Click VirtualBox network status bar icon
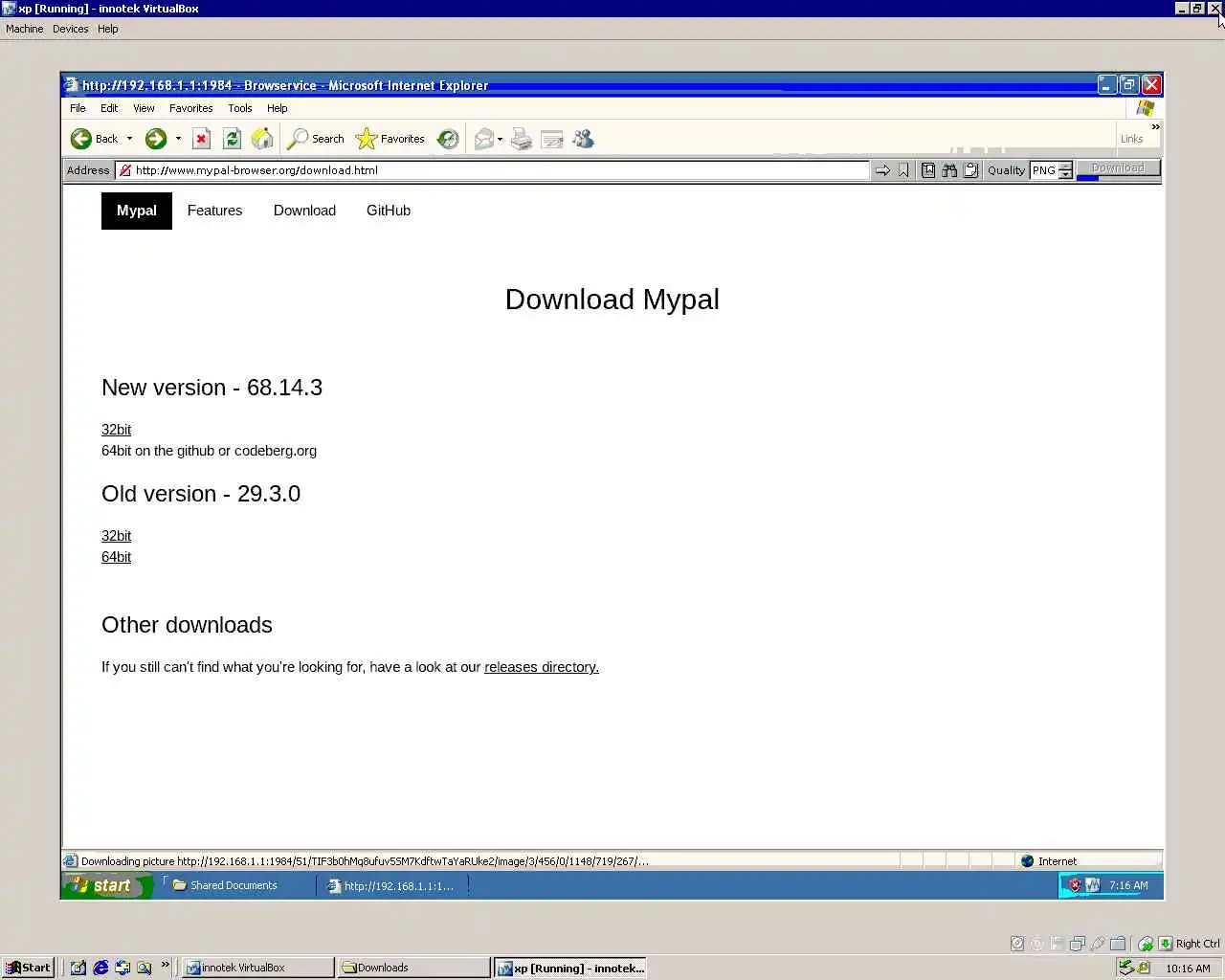Image resolution: width=1225 pixels, height=980 pixels. click(x=1077, y=944)
